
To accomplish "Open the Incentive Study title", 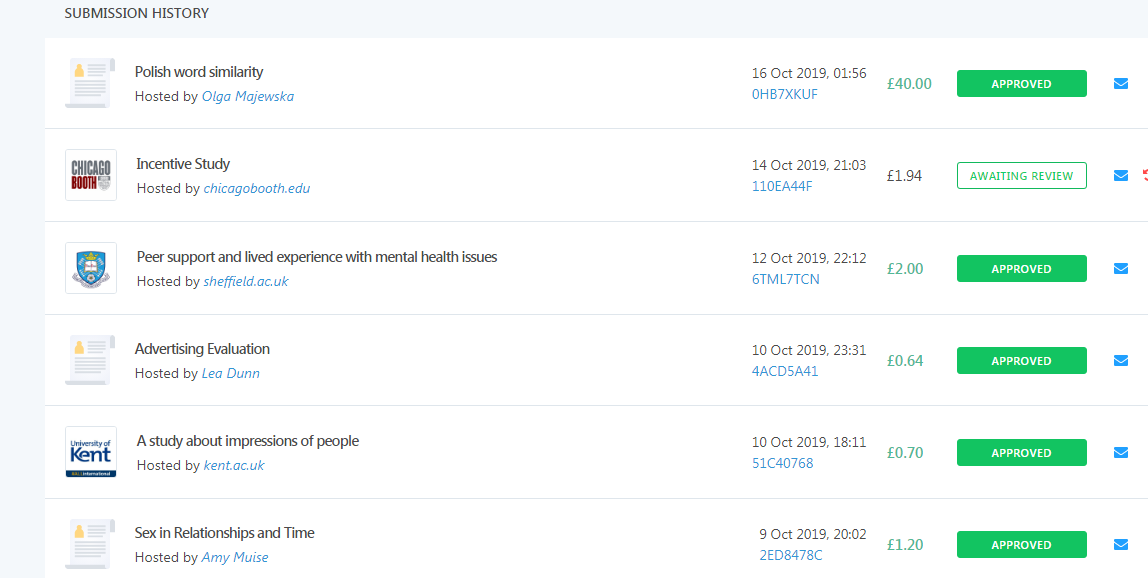I will [183, 164].
